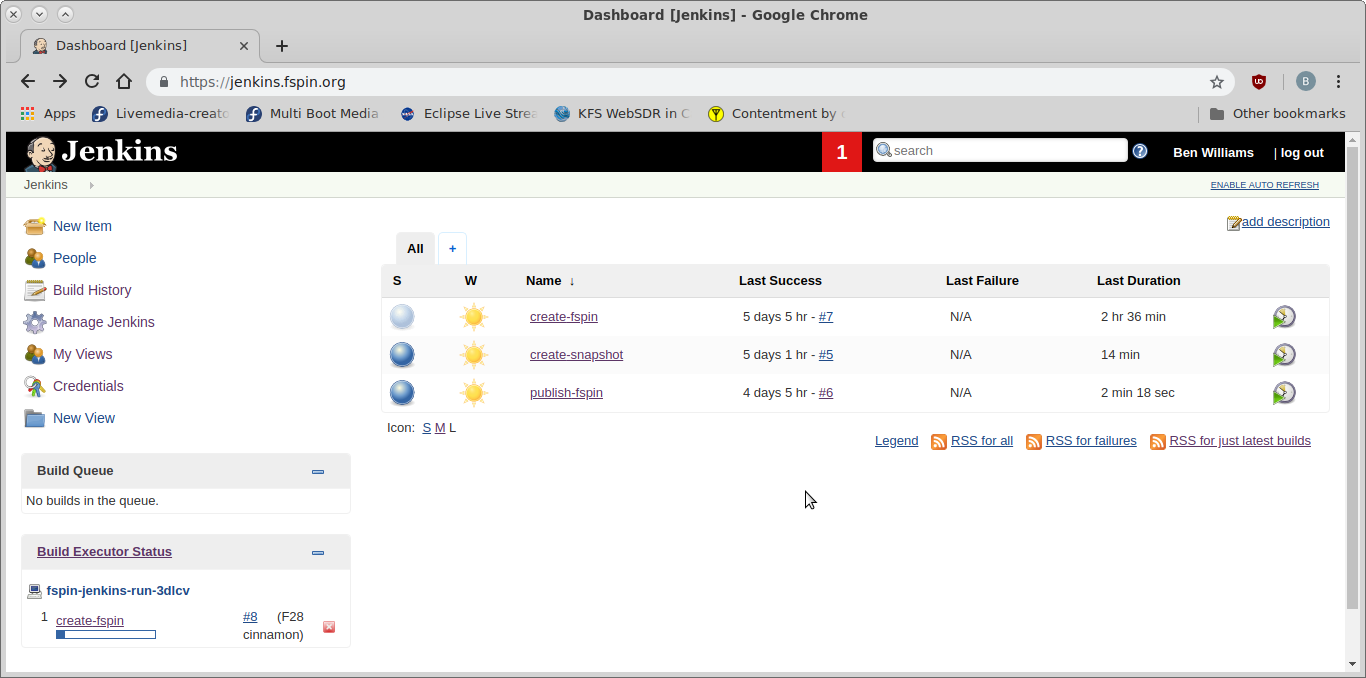
Task: Open the Other bookmarks folder
Action: pyautogui.click(x=1277, y=114)
